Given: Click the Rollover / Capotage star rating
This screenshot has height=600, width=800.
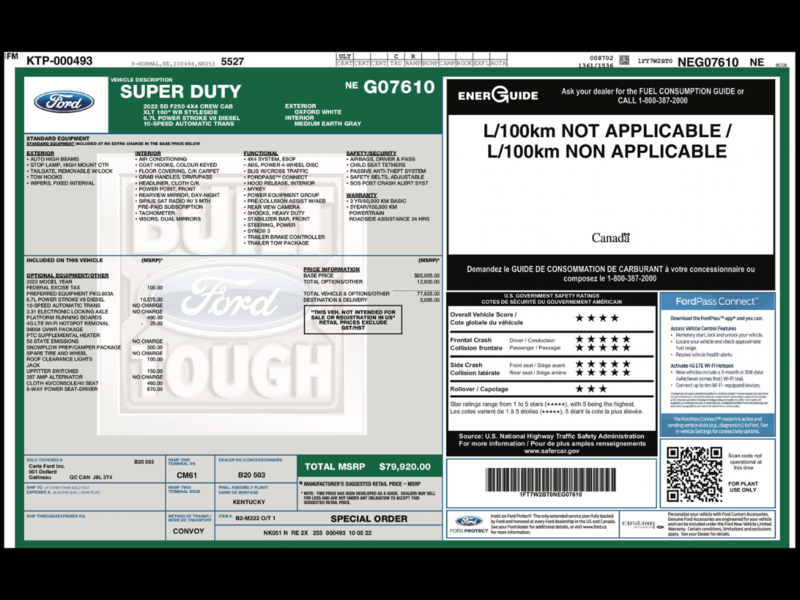Looking at the screenshot, I should pos(591,389).
